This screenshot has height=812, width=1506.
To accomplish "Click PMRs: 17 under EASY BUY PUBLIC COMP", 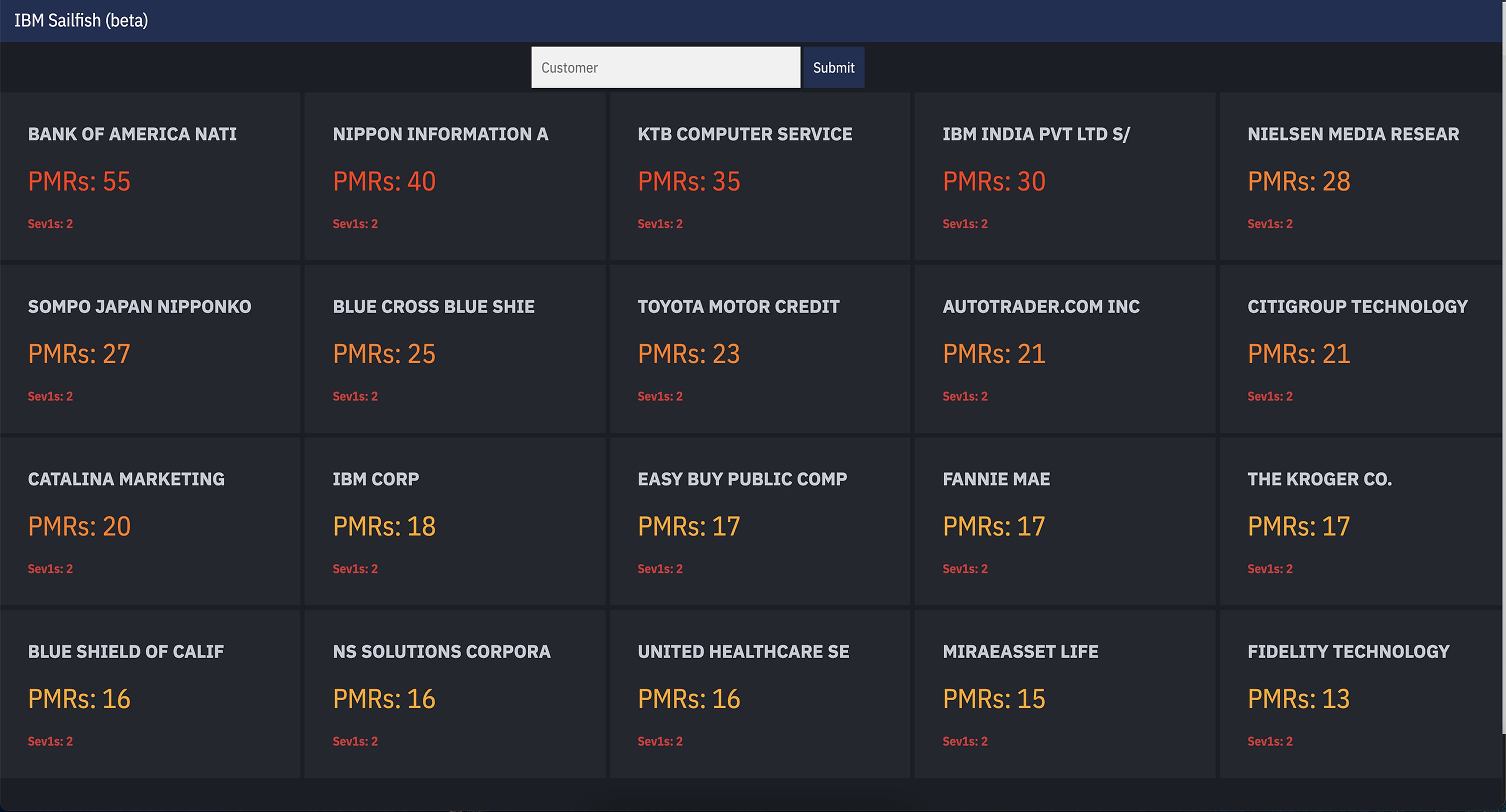I will [689, 526].
